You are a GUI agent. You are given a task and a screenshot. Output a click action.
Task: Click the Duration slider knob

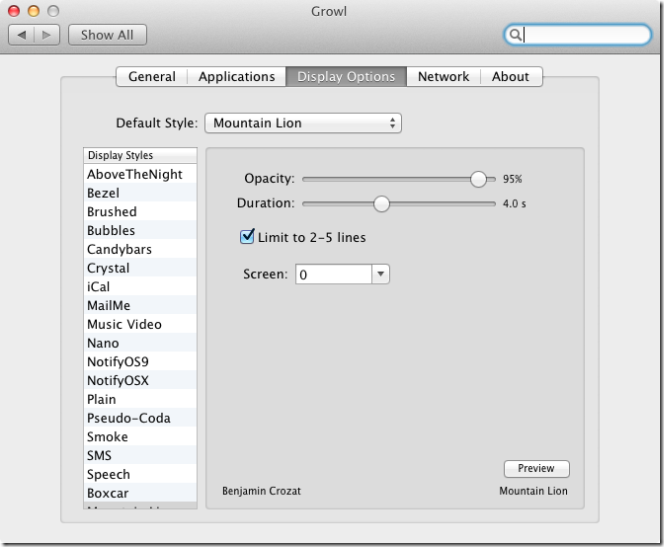pyautogui.click(x=381, y=204)
